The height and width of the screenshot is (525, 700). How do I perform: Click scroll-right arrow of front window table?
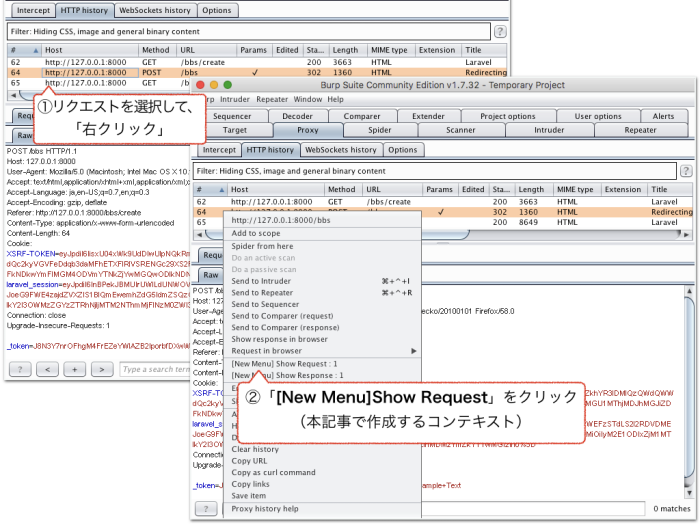687,234
